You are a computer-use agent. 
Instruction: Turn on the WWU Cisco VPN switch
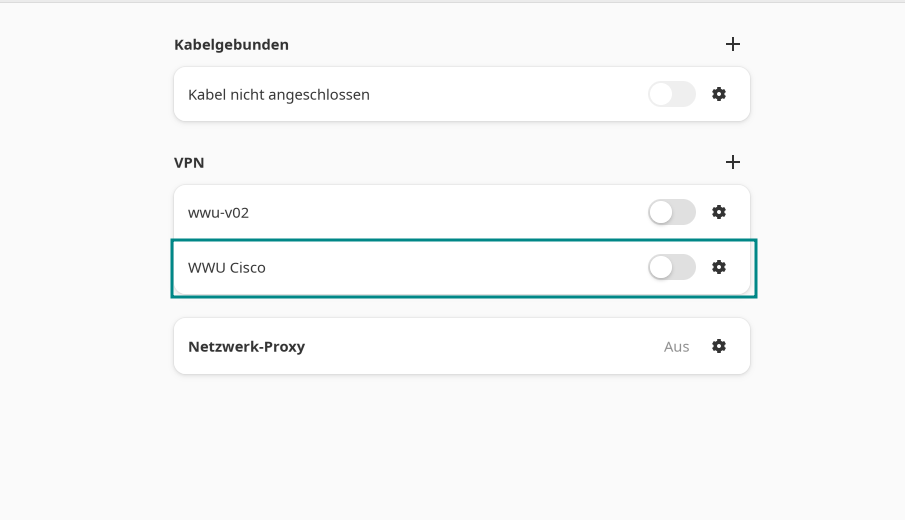(671, 267)
